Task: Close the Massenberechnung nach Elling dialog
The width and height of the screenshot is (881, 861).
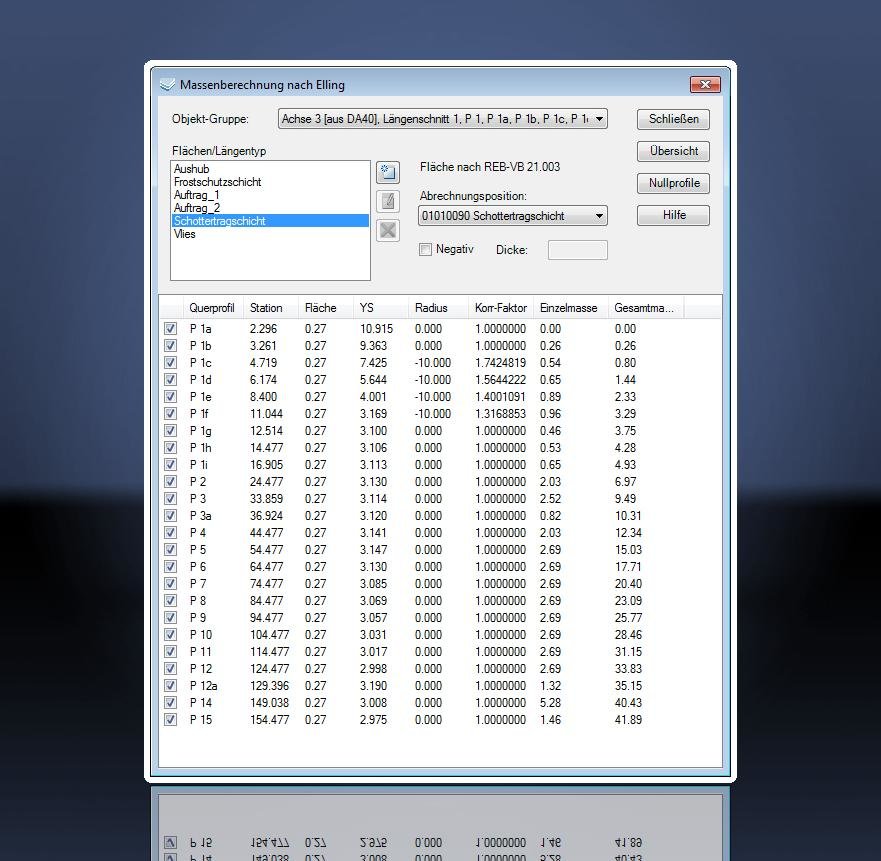Action: click(705, 84)
